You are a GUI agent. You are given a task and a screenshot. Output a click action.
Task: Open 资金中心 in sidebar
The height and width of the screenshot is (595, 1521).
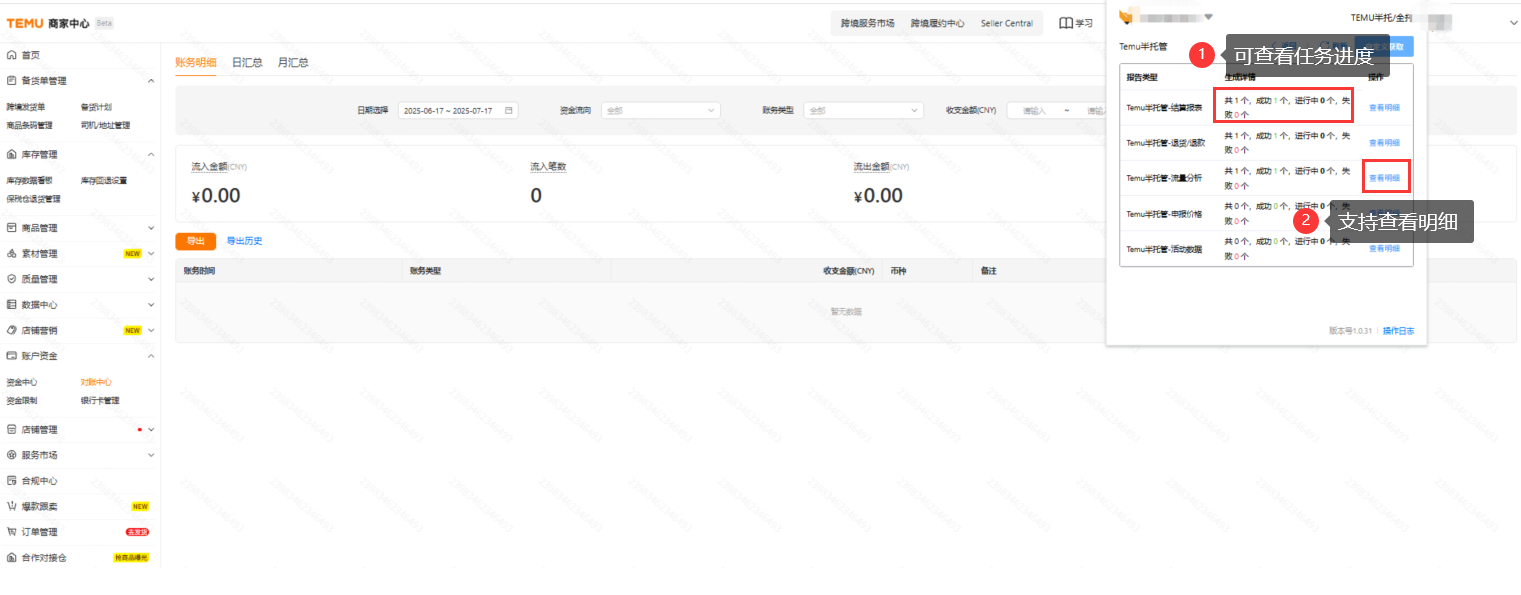(x=21, y=382)
